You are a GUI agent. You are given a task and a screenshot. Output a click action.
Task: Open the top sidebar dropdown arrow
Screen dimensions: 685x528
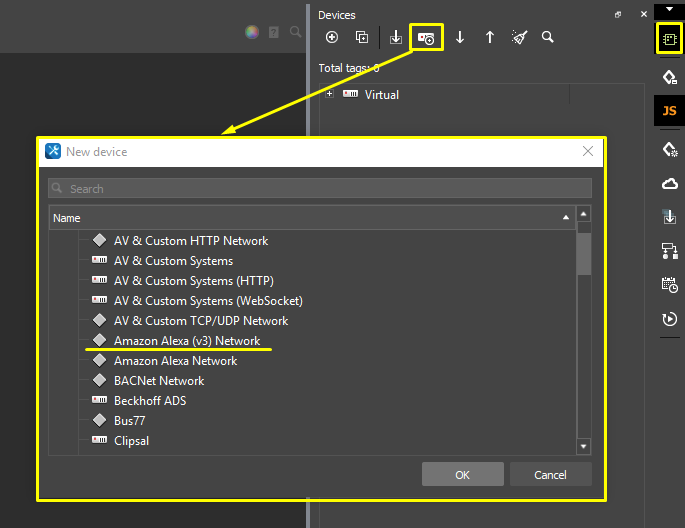pos(669,9)
